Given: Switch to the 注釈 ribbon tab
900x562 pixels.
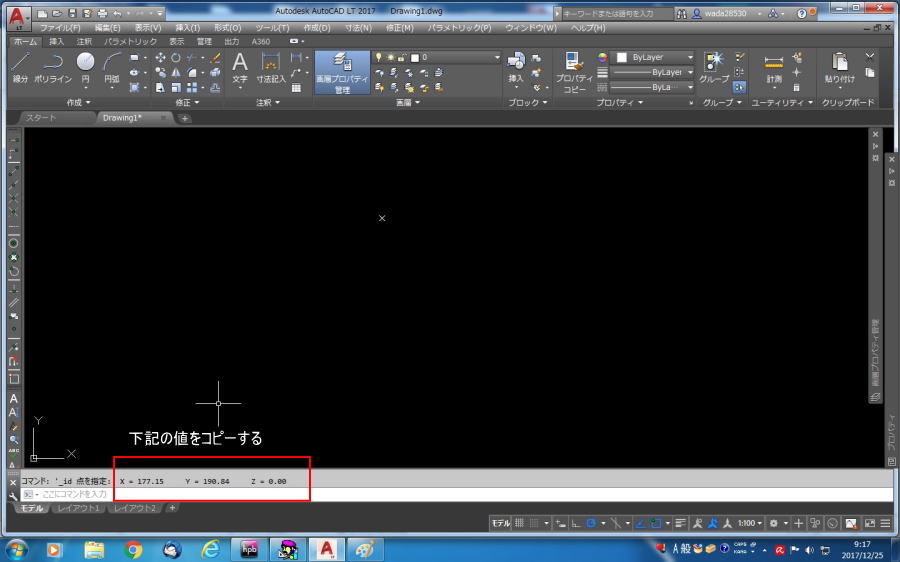Looking at the screenshot, I should (84, 41).
